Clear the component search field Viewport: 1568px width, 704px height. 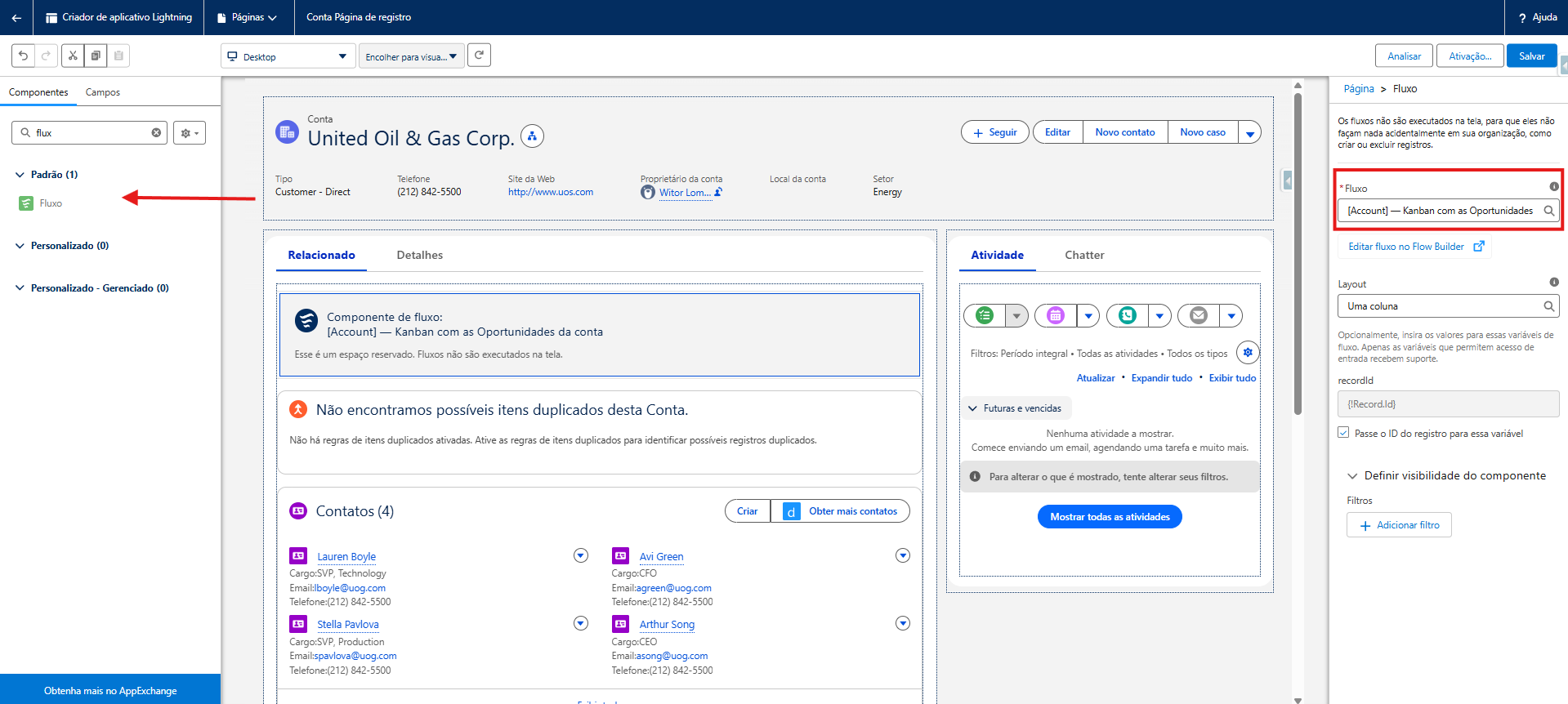coord(156,132)
